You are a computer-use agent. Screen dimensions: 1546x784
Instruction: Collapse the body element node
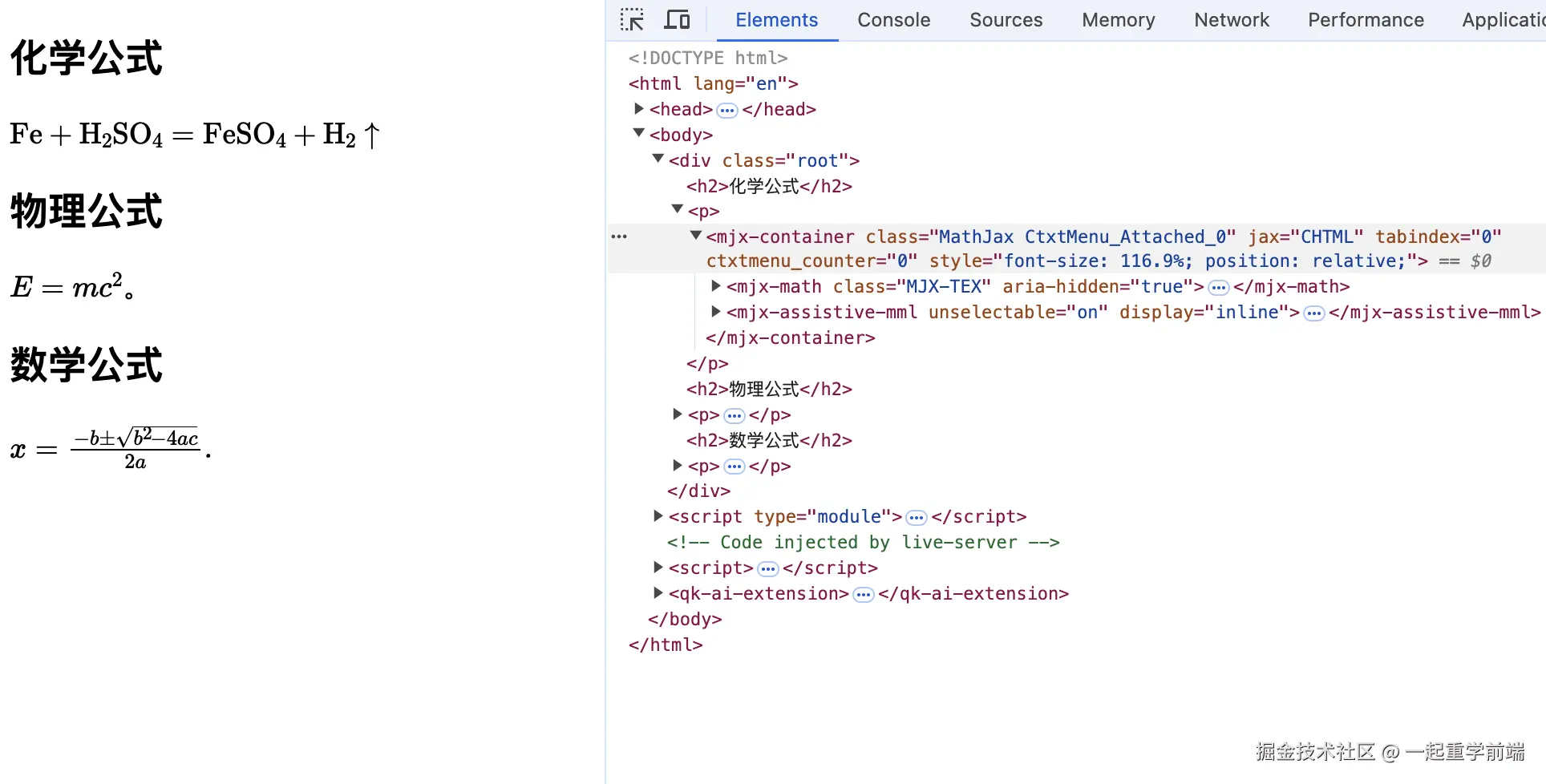(639, 133)
